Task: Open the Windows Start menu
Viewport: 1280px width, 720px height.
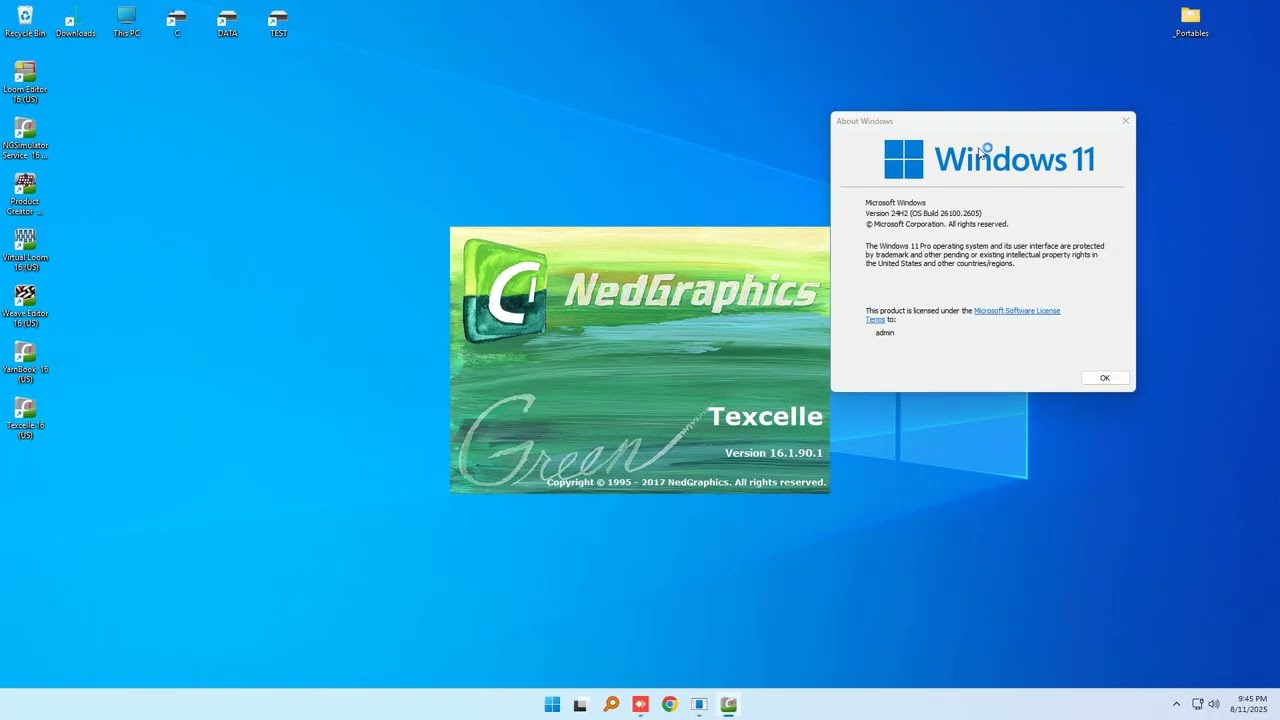Action: (552, 704)
